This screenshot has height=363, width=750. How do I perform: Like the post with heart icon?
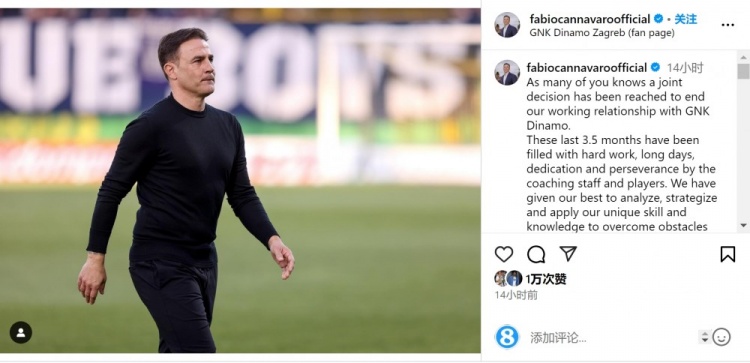[x=504, y=254]
